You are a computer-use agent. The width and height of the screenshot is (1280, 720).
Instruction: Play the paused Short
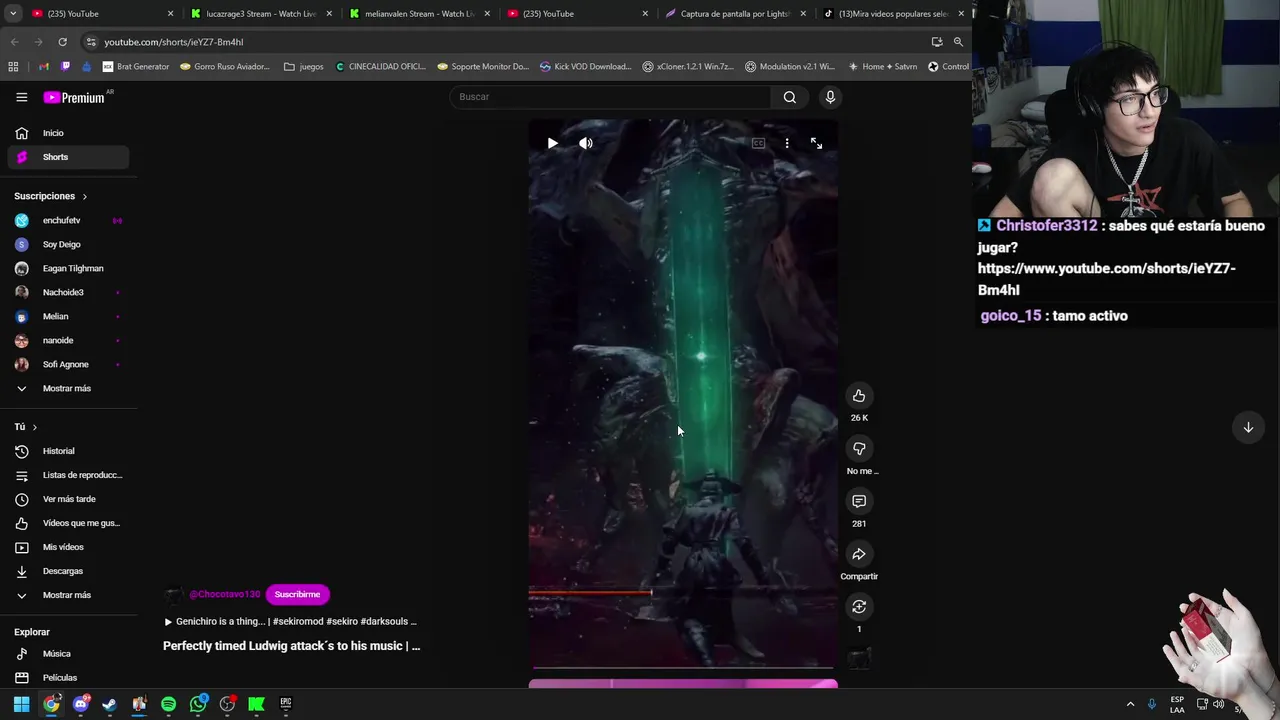(552, 143)
